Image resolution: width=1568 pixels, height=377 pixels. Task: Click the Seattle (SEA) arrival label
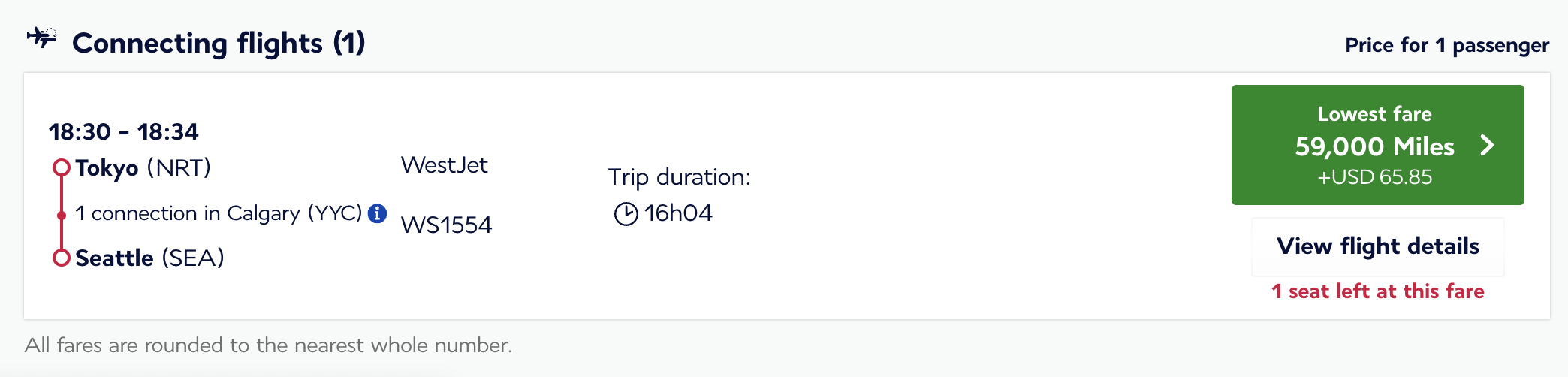coord(149,258)
